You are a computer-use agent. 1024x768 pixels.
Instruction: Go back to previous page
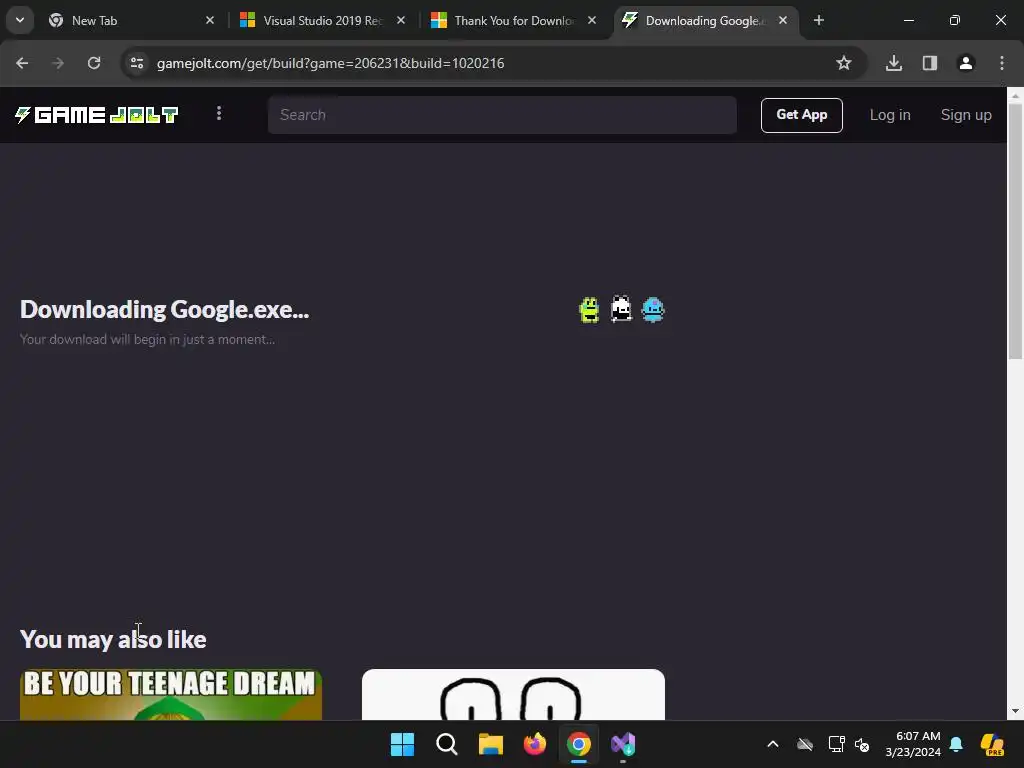[x=22, y=63]
